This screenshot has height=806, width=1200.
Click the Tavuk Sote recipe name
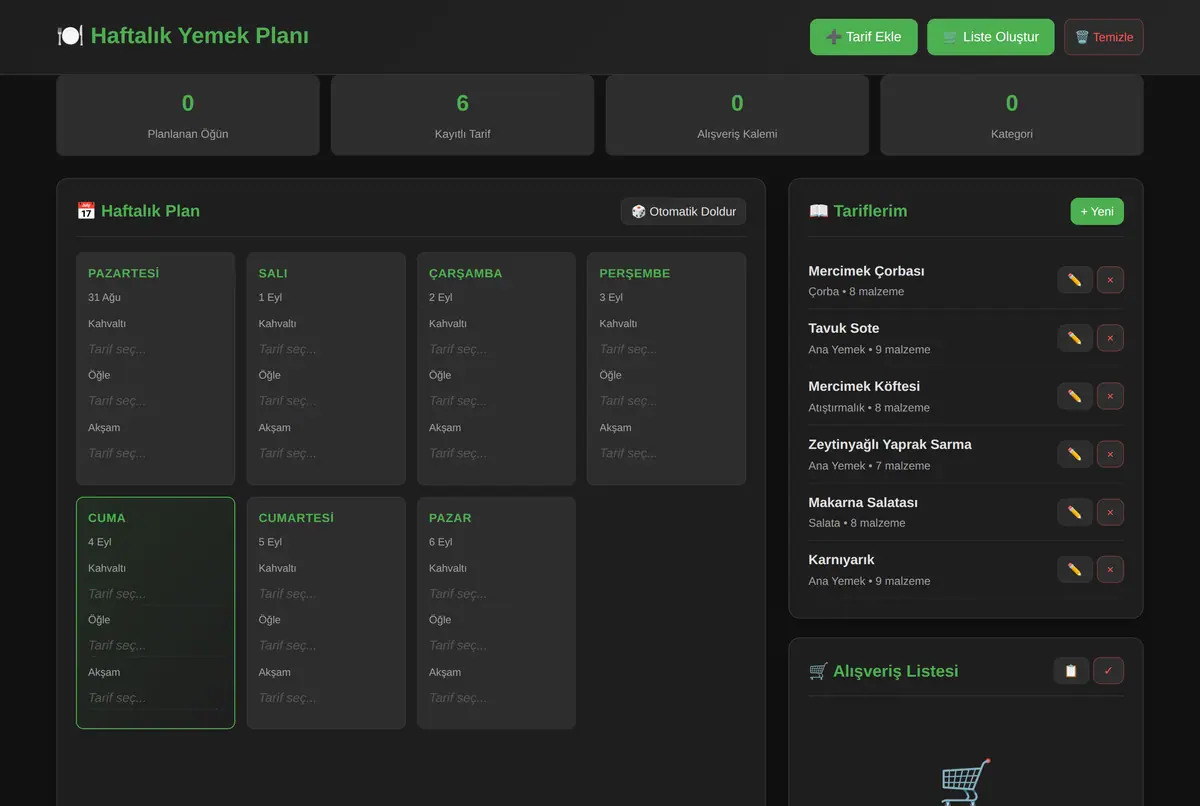[844, 328]
